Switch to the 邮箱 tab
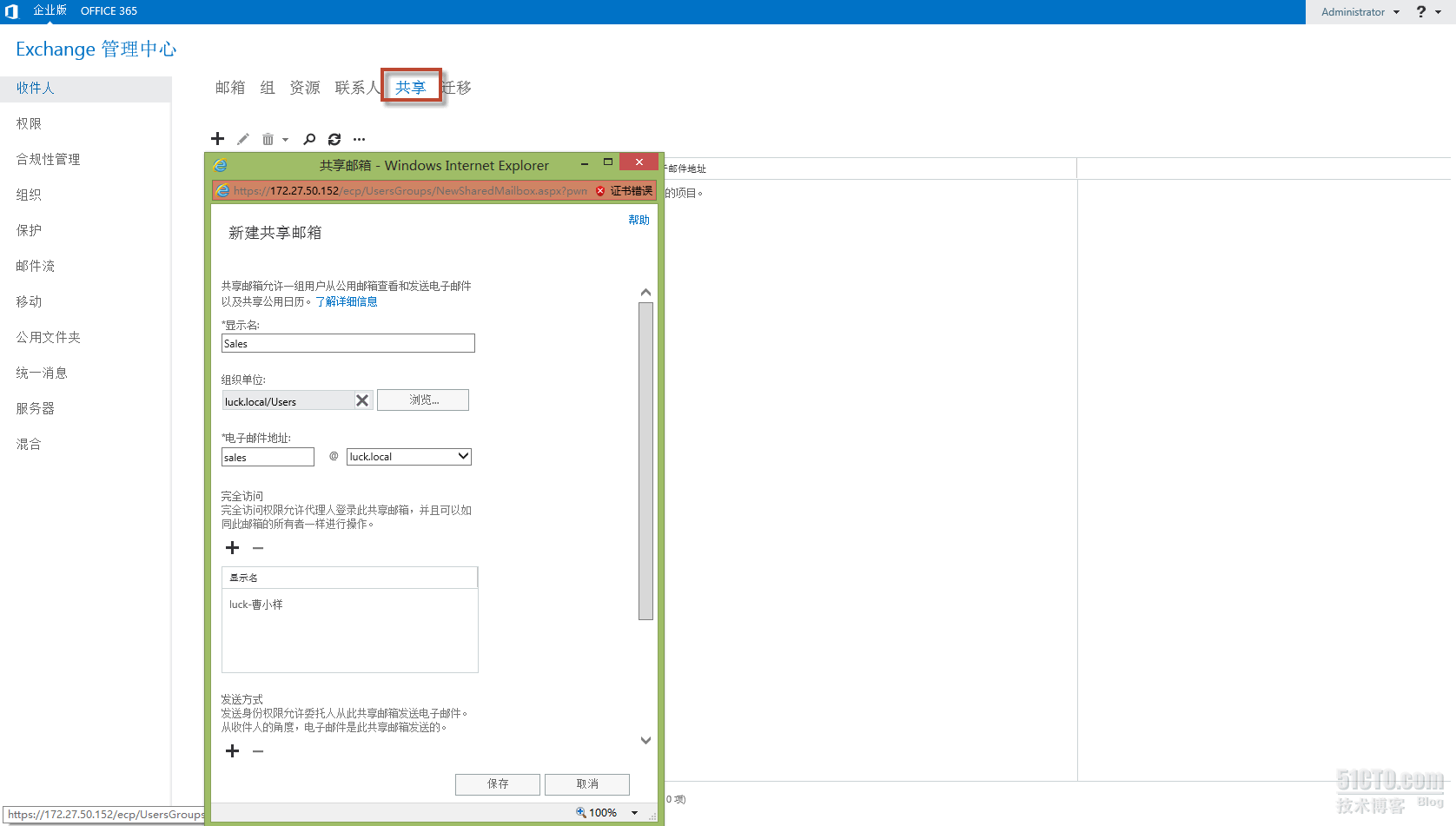Viewport: 1456px width, 826px height. 230,88
